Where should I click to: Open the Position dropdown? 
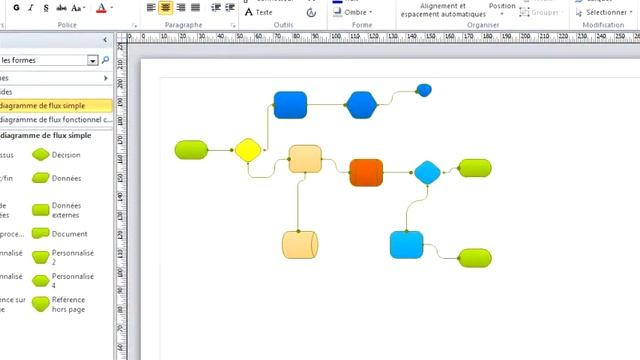click(x=502, y=9)
